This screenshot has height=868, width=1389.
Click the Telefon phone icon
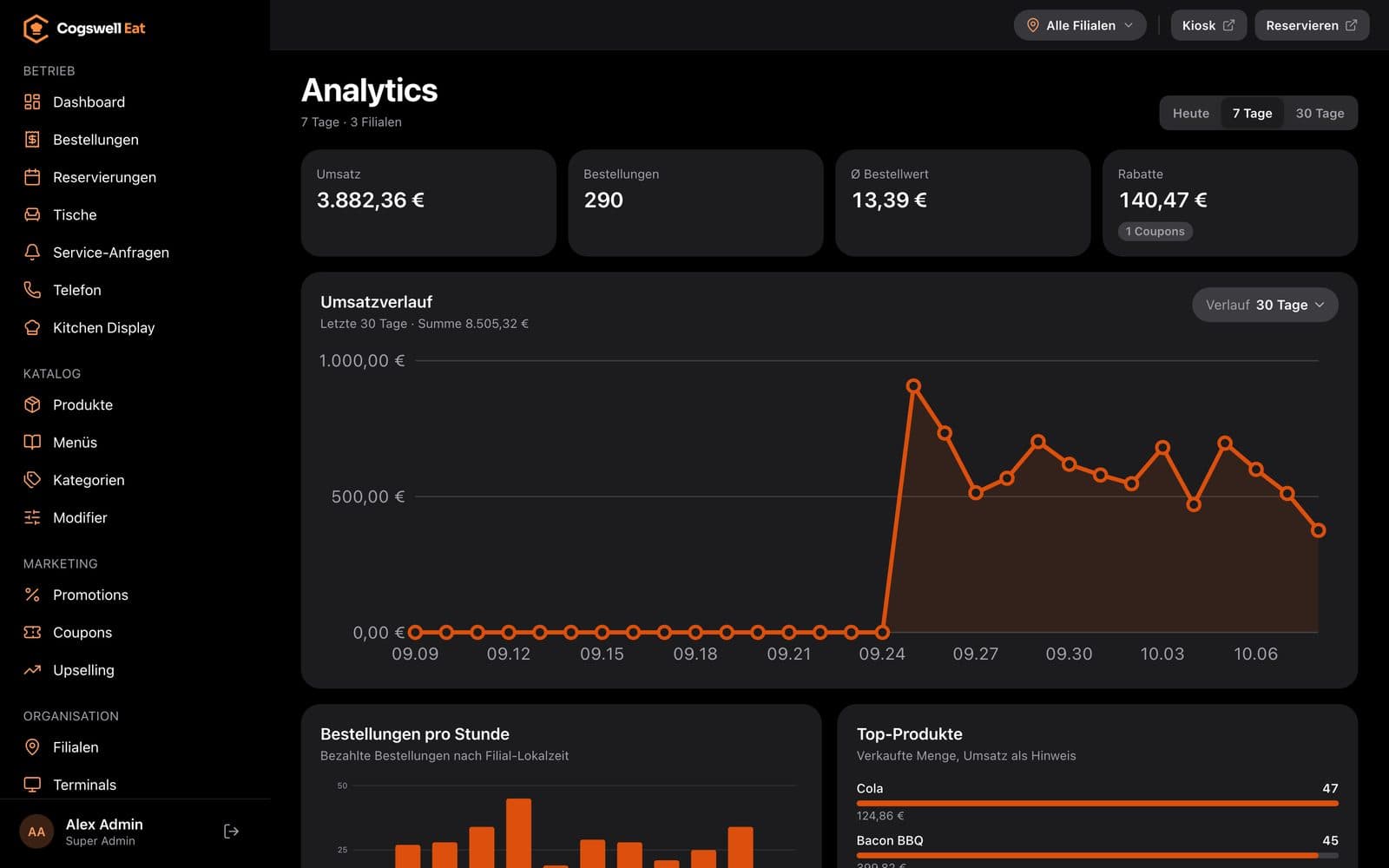(x=32, y=290)
